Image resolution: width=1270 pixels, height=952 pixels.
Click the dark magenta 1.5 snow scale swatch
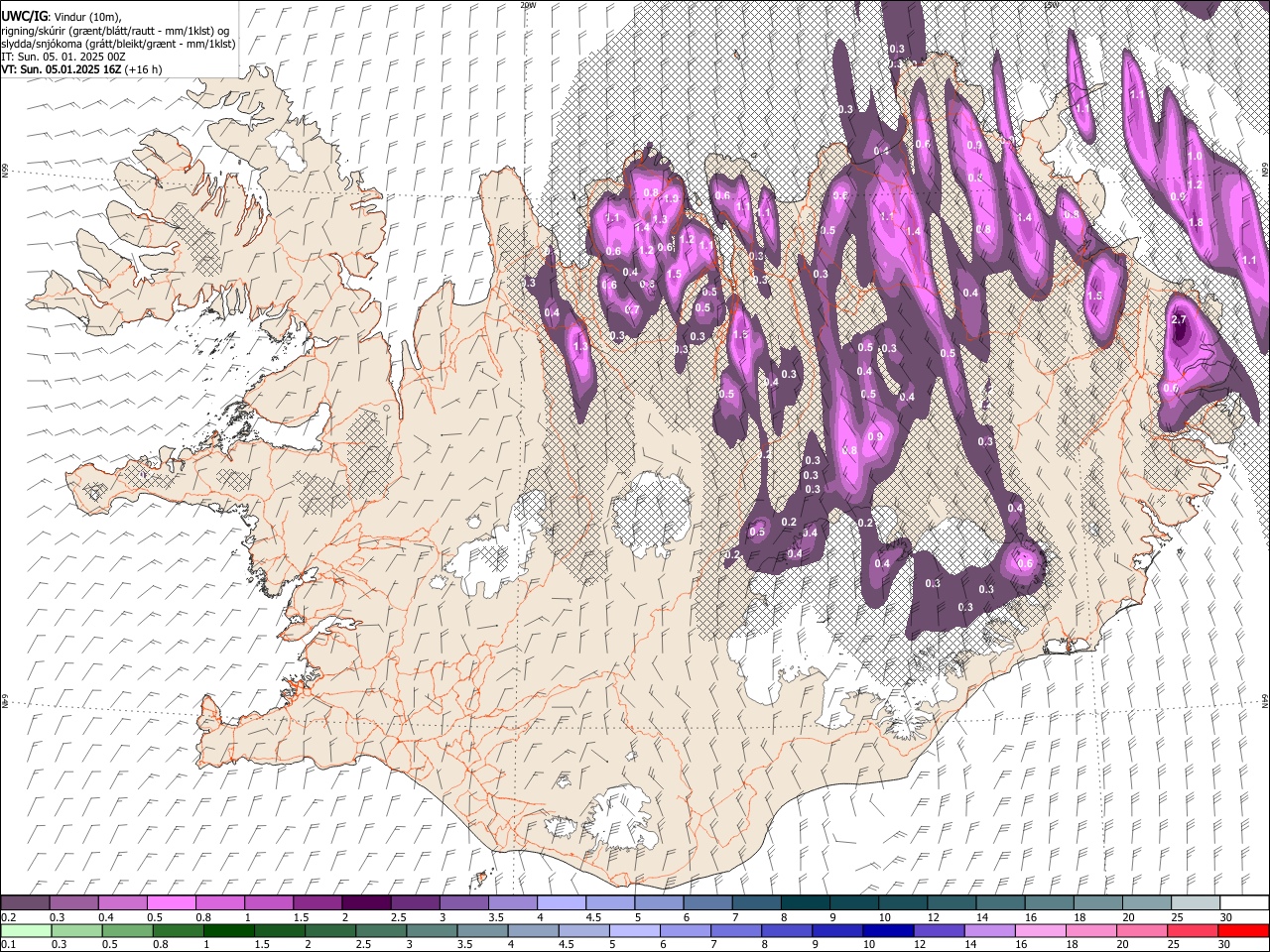(317, 903)
